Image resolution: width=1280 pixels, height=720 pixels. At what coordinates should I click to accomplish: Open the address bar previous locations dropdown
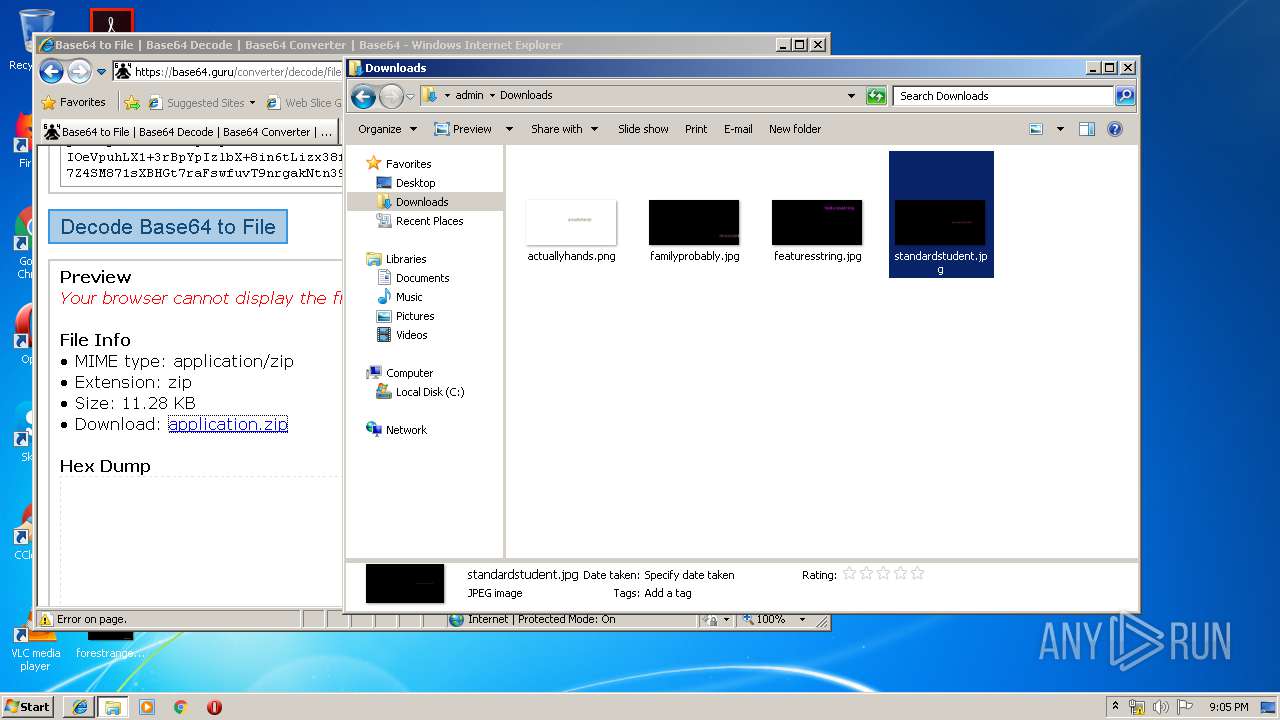pos(851,96)
